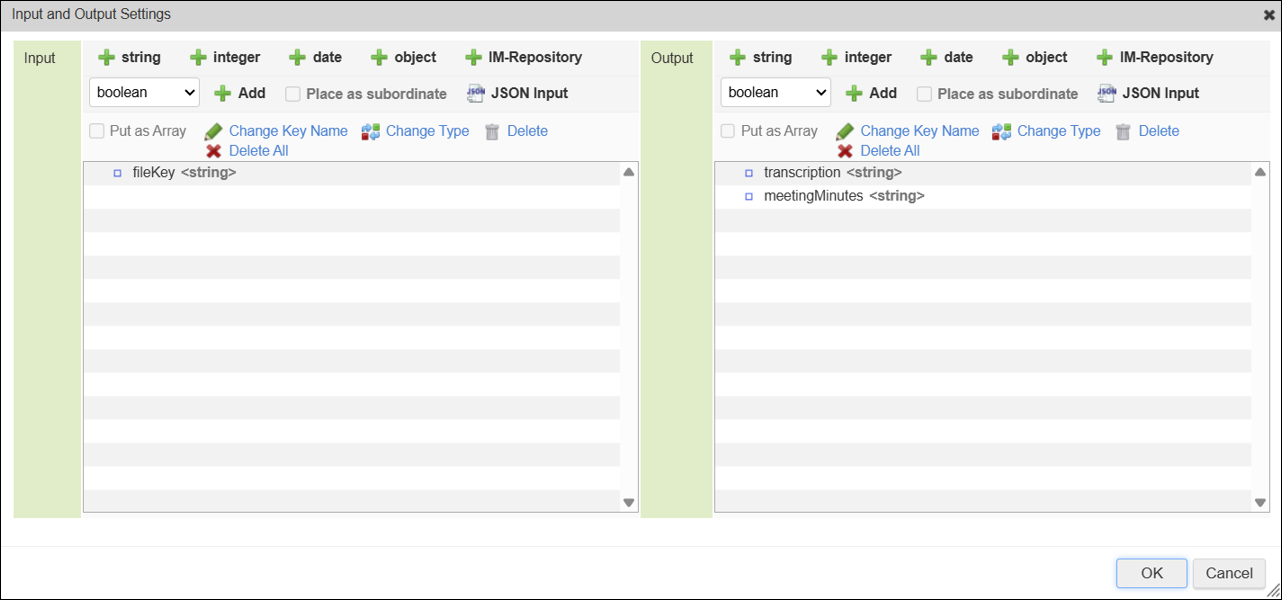This screenshot has width=1282, height=600.
Task: Select the fileKey string item
Action: click(x=184, y=173)
